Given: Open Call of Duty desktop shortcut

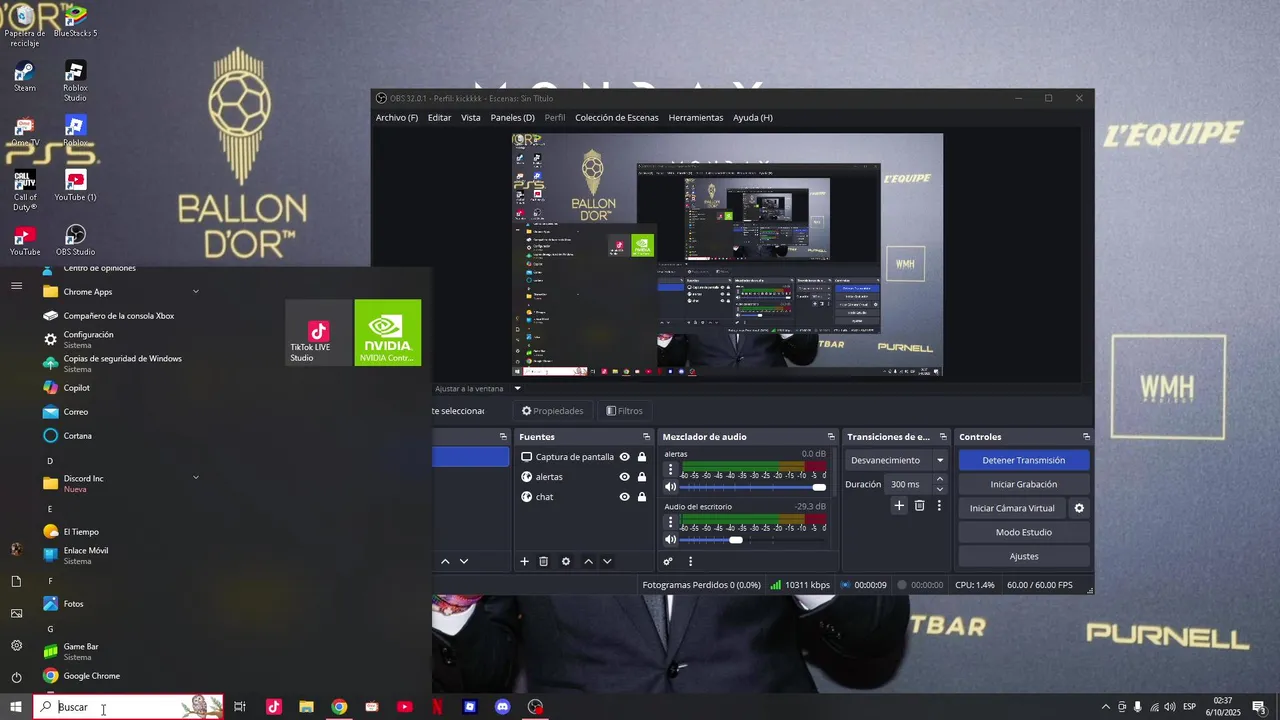Looking at the screenshot, I should 25,191.
